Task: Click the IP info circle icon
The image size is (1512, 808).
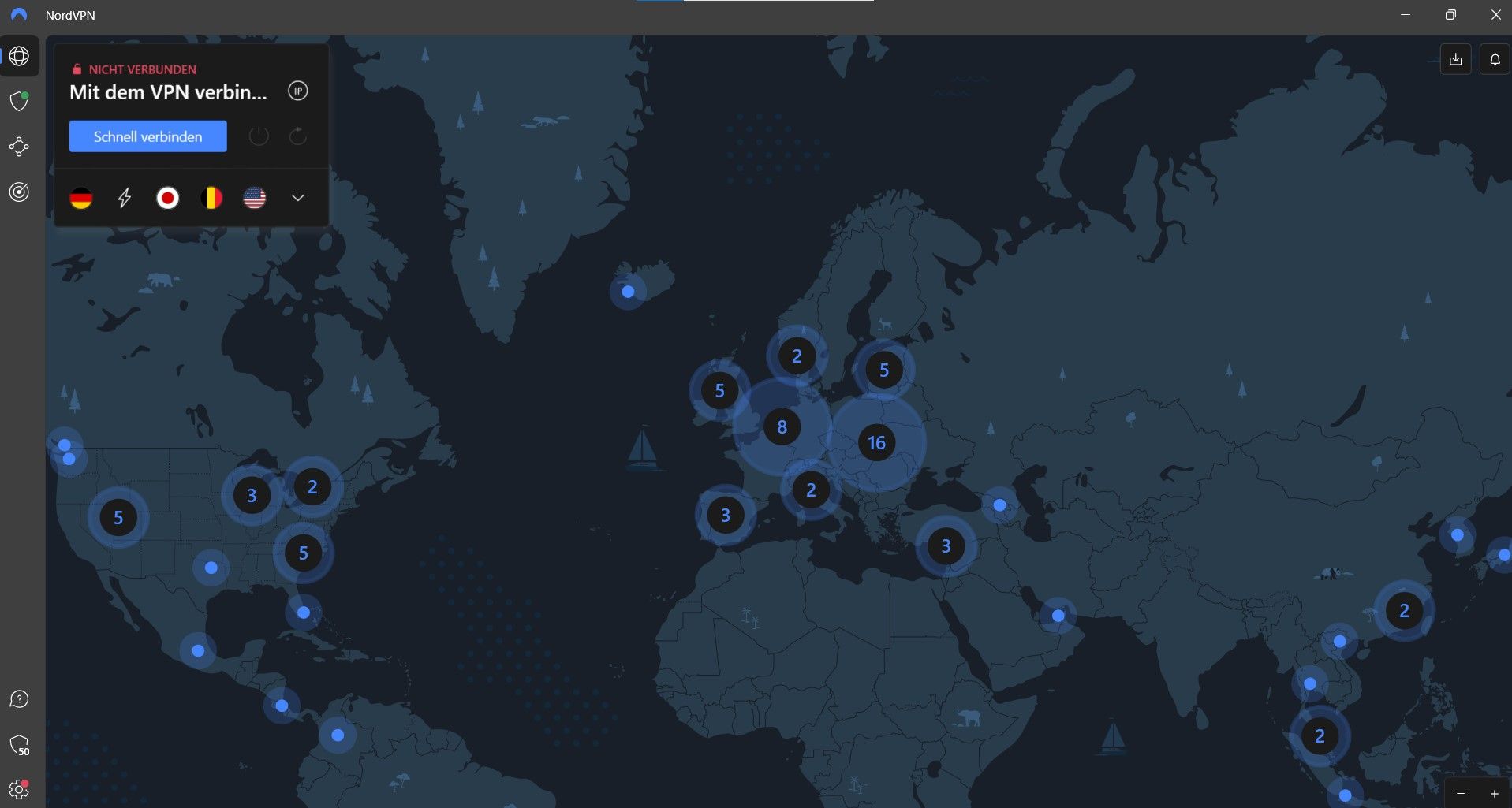Action: 297,91
